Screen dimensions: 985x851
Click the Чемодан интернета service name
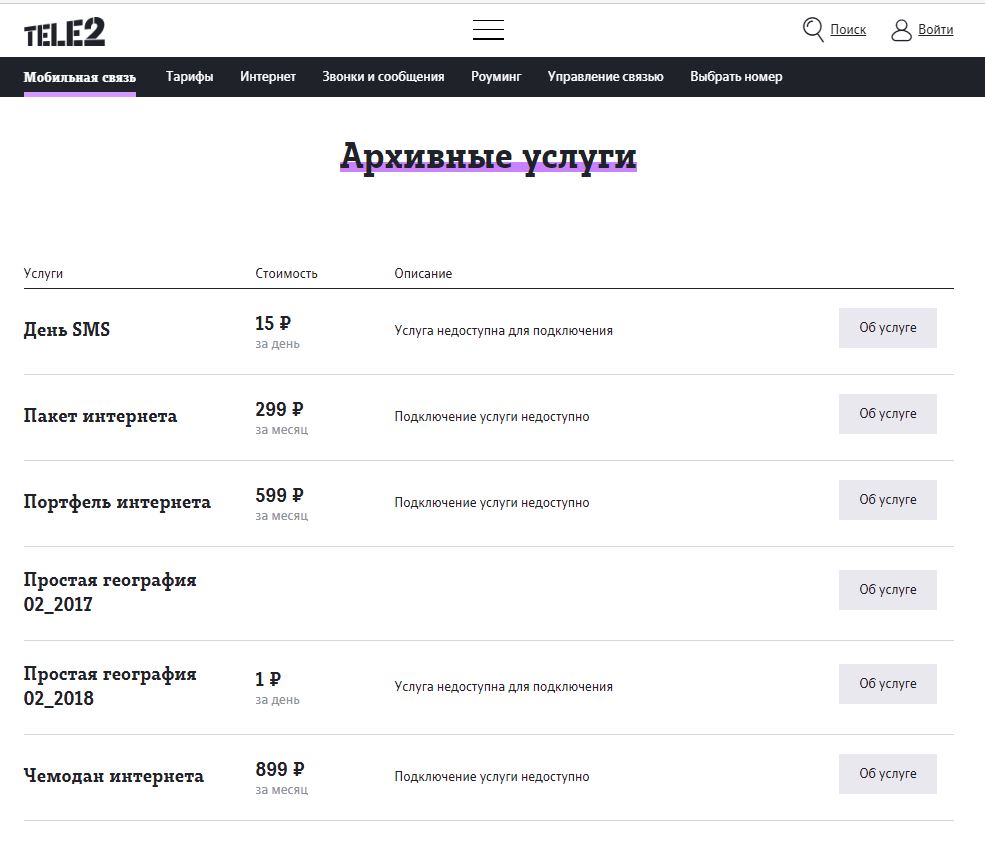coord(114,776)
